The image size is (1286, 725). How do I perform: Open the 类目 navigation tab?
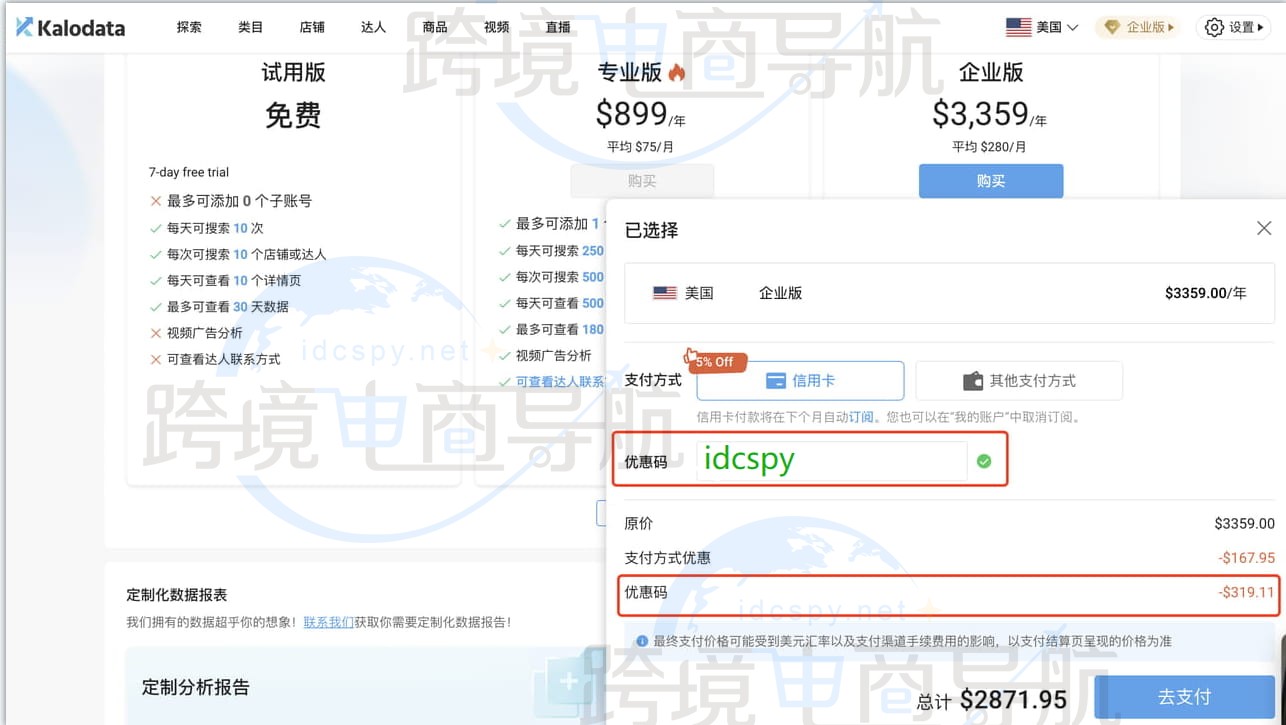[250, 27]
